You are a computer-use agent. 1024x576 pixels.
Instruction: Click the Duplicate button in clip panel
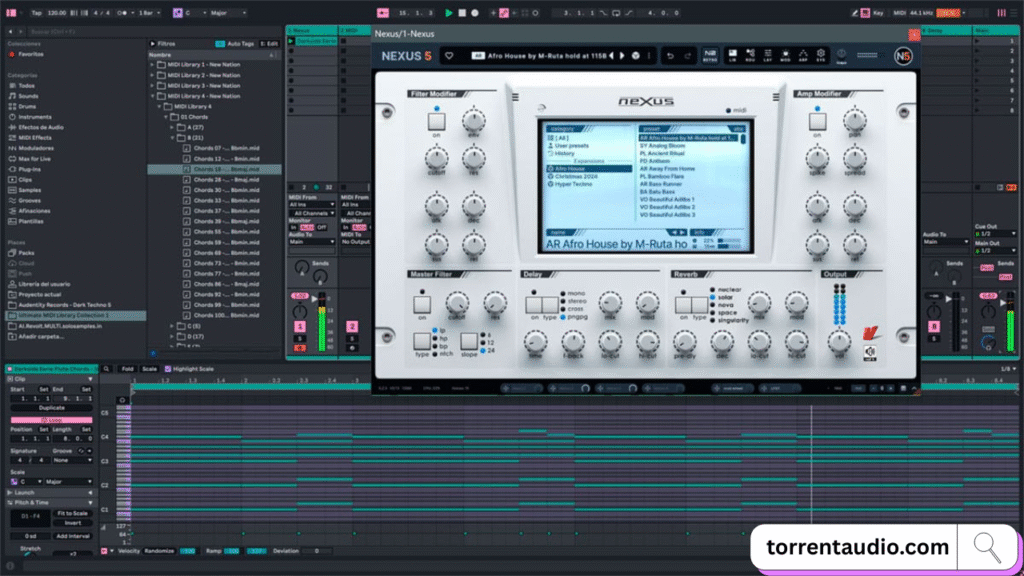coord(51,408)
